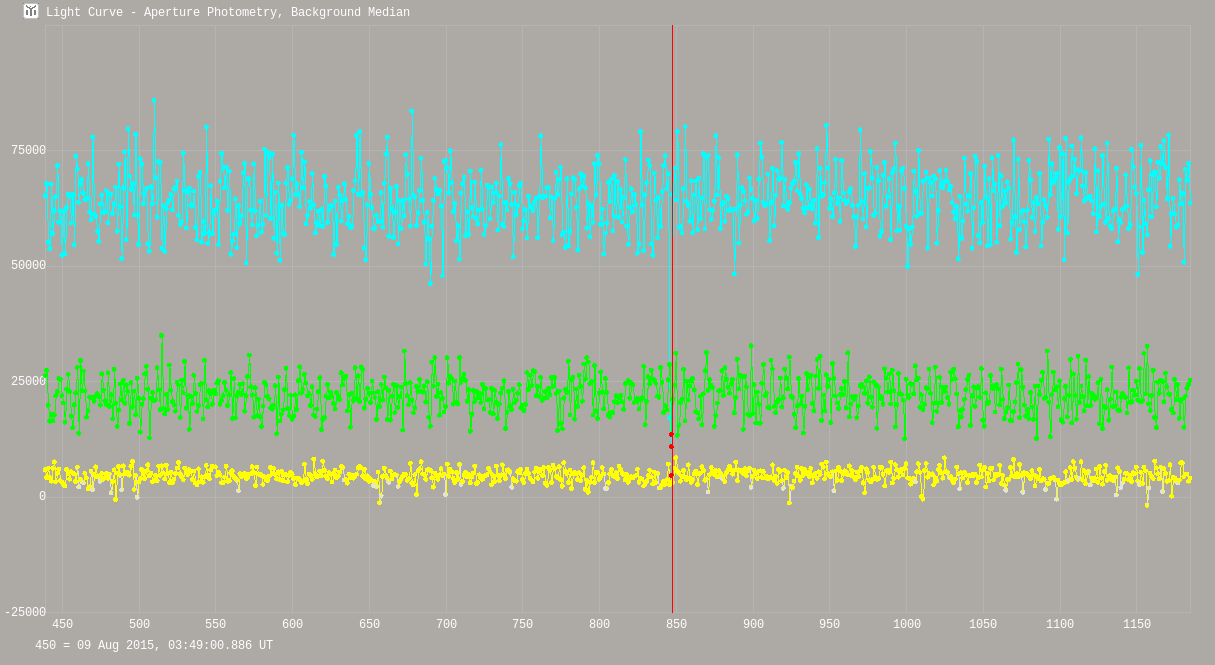
Task: Click the red data point below green curve
Action: pyautogui.click(x=671, y=435)
